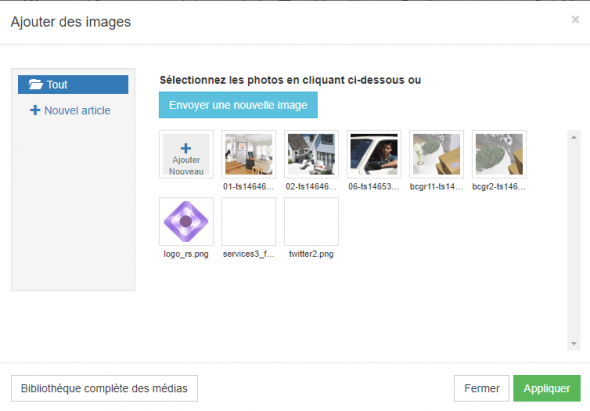Click the scrollbar up arrow
Image resolution: width=590 pixels, height=411 pixels.
coord(574,137)
